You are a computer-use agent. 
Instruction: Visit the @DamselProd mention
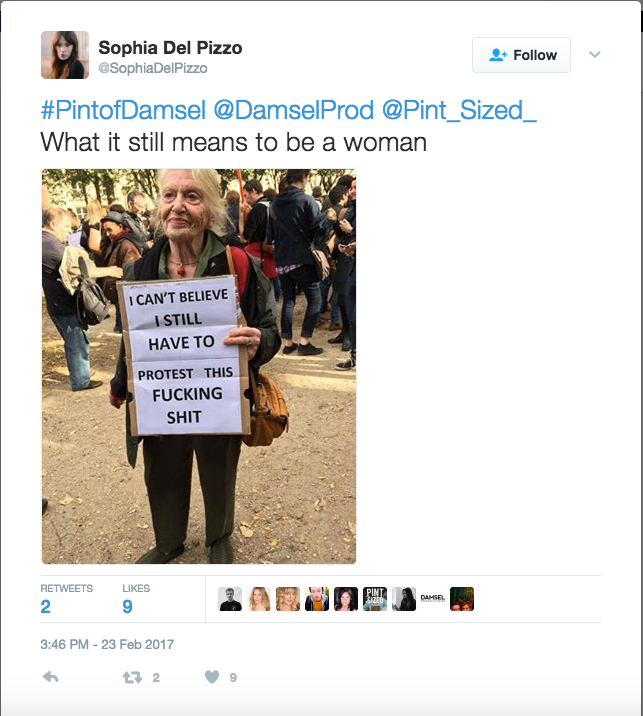tap(294, 110)
